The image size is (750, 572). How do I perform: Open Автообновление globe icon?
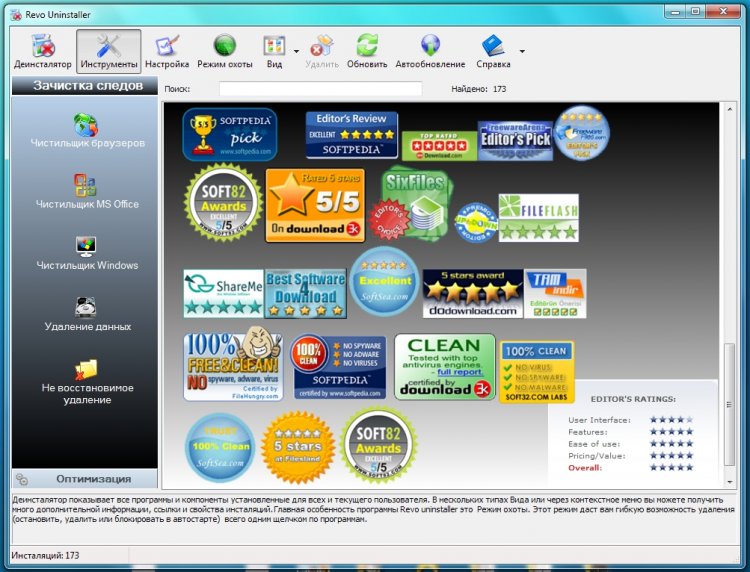(x=430, y=51)
